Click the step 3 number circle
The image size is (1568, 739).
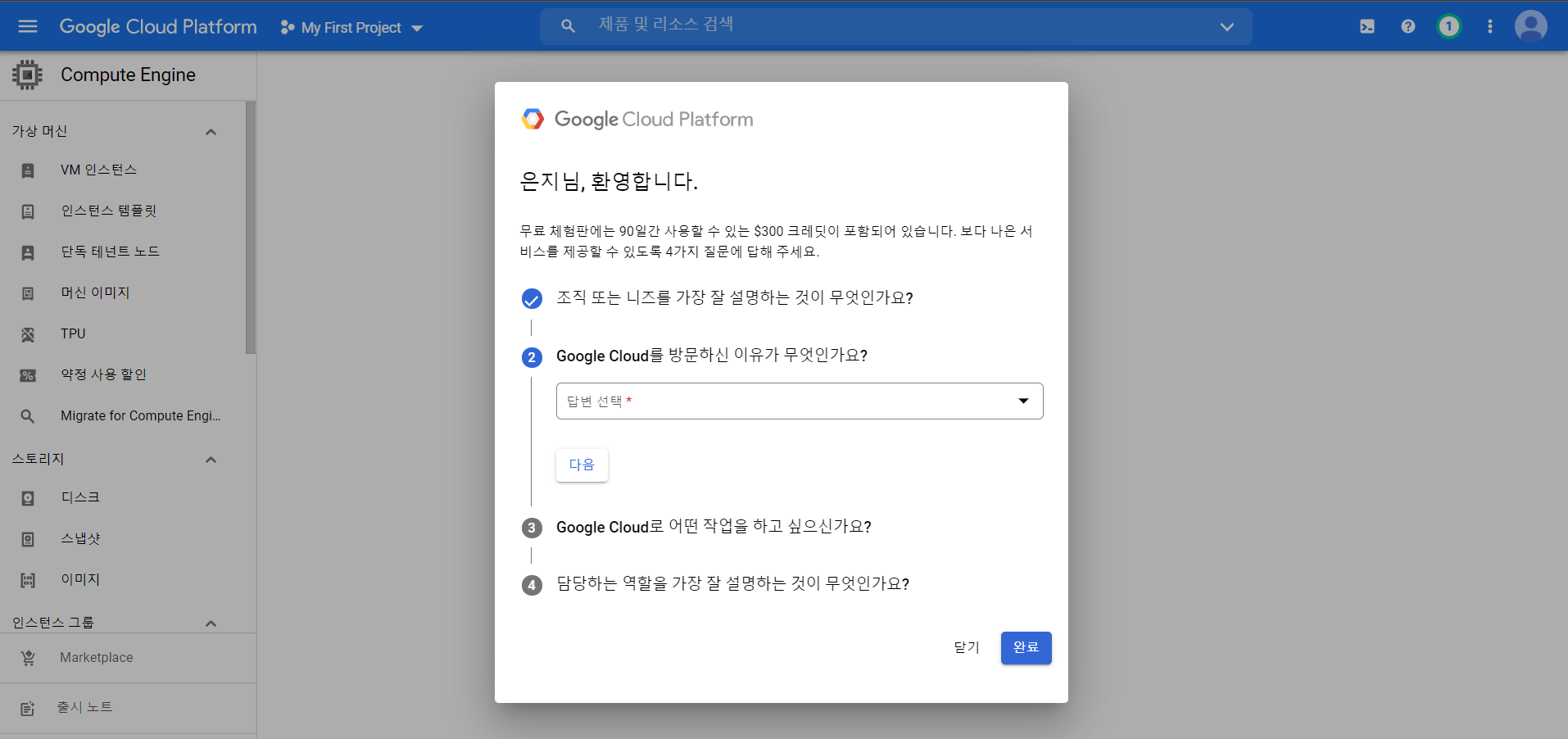click(x=532, y=528)
